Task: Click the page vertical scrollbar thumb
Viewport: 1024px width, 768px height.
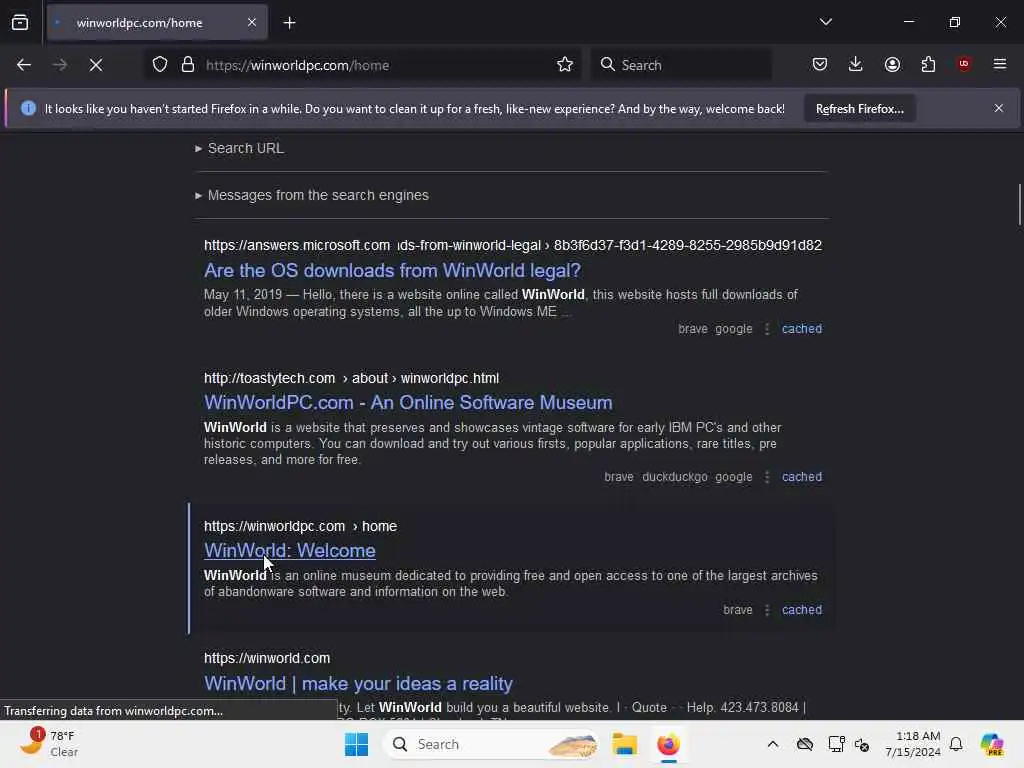Action: [x=1019, y=205]
